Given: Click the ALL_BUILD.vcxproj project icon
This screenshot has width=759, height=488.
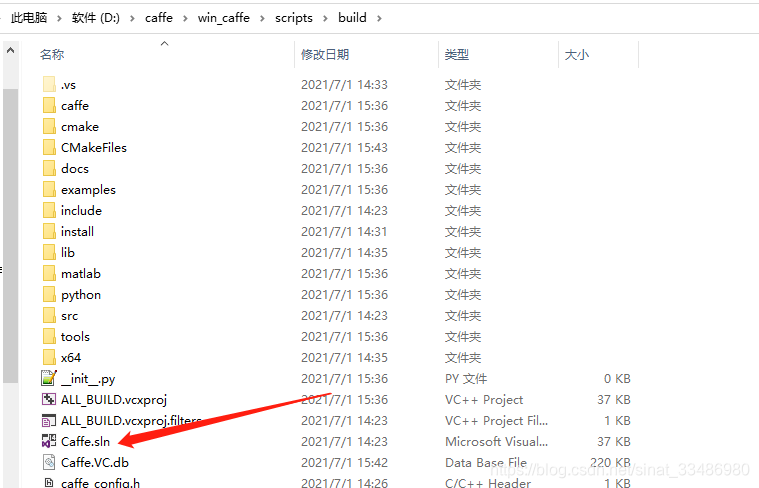Looking at the screenshot, I should click(x=49, y=399).
